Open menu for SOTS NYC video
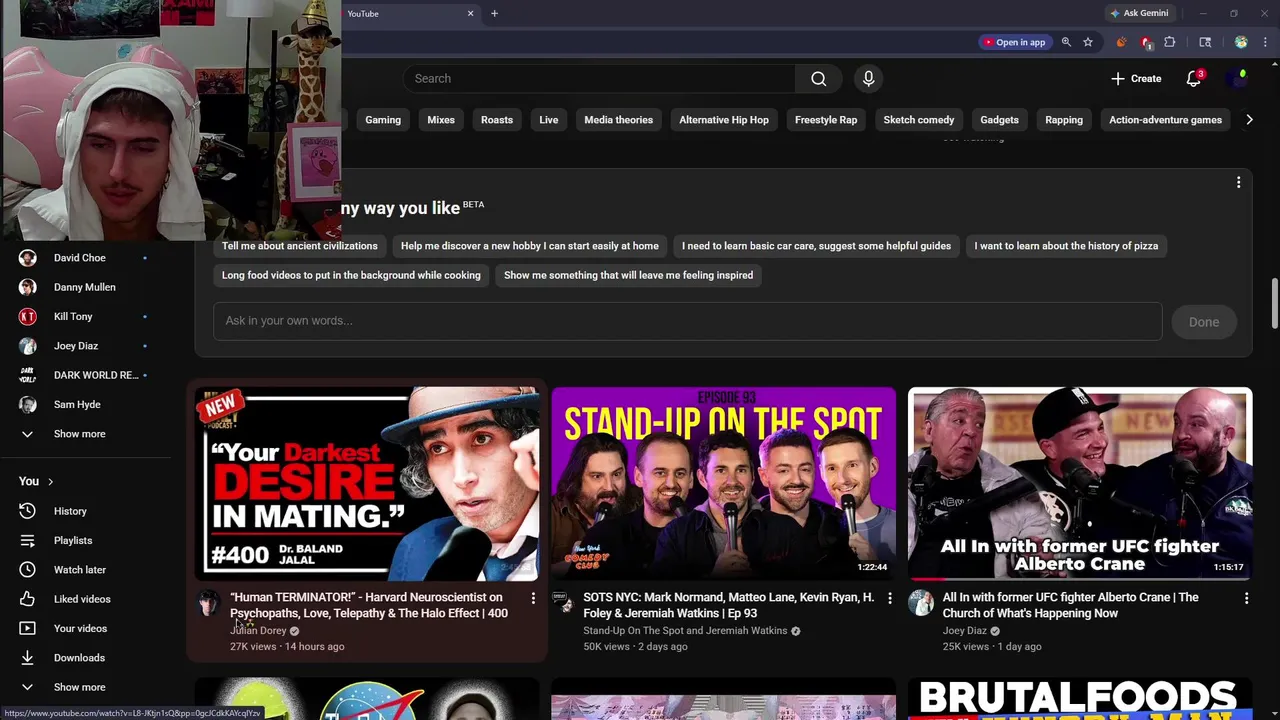The width and height of the screenshot is (1280, 720). point(889,598)
